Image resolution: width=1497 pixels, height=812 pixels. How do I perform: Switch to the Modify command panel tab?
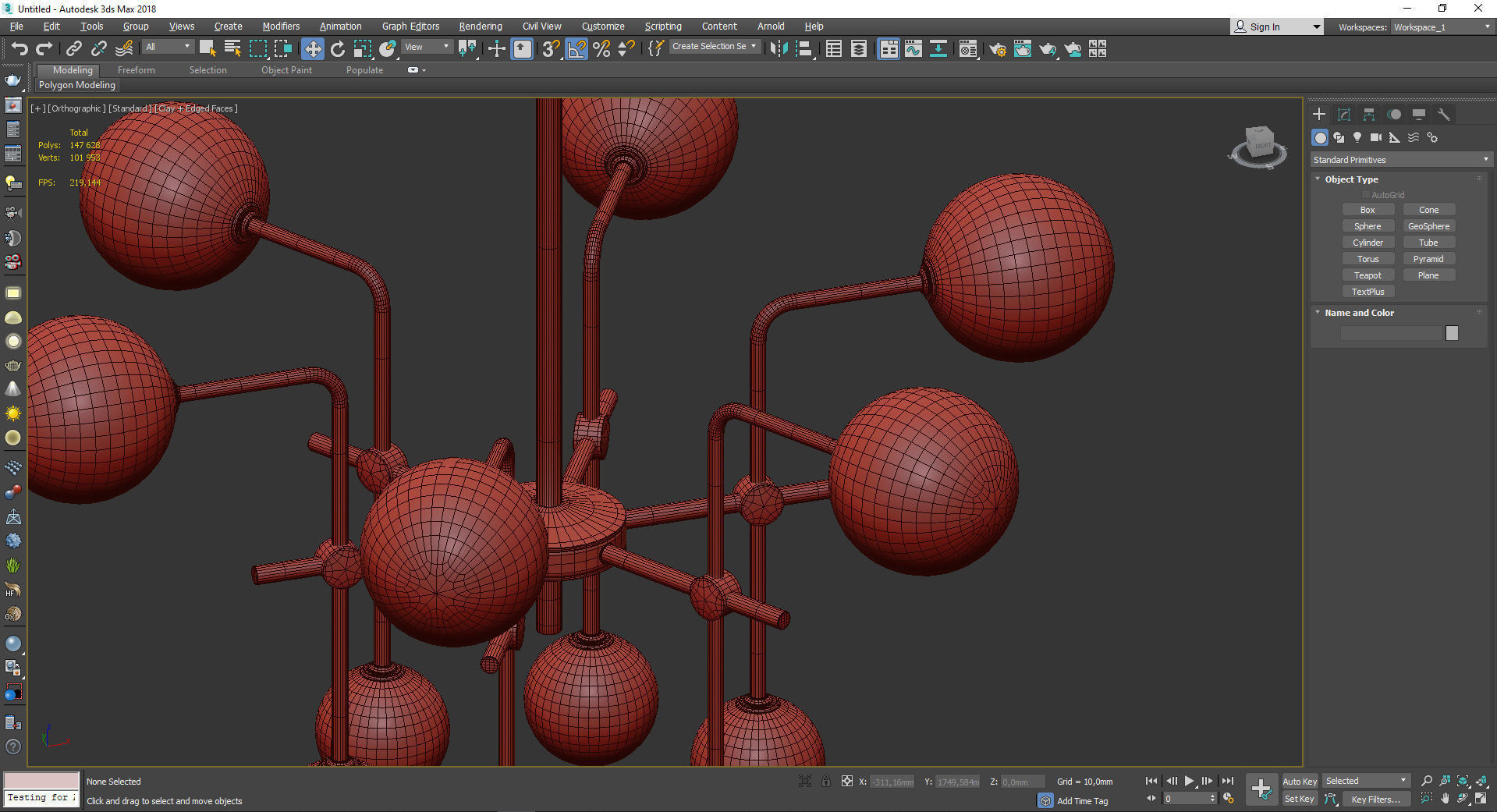[x=1344, y=115]
